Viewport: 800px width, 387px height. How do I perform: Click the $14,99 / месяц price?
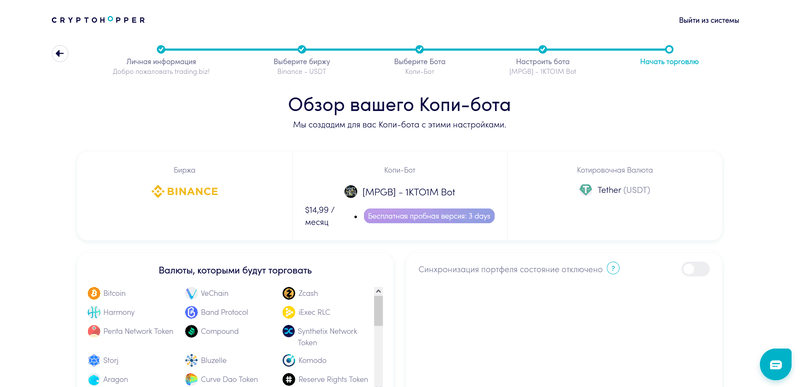319,216
